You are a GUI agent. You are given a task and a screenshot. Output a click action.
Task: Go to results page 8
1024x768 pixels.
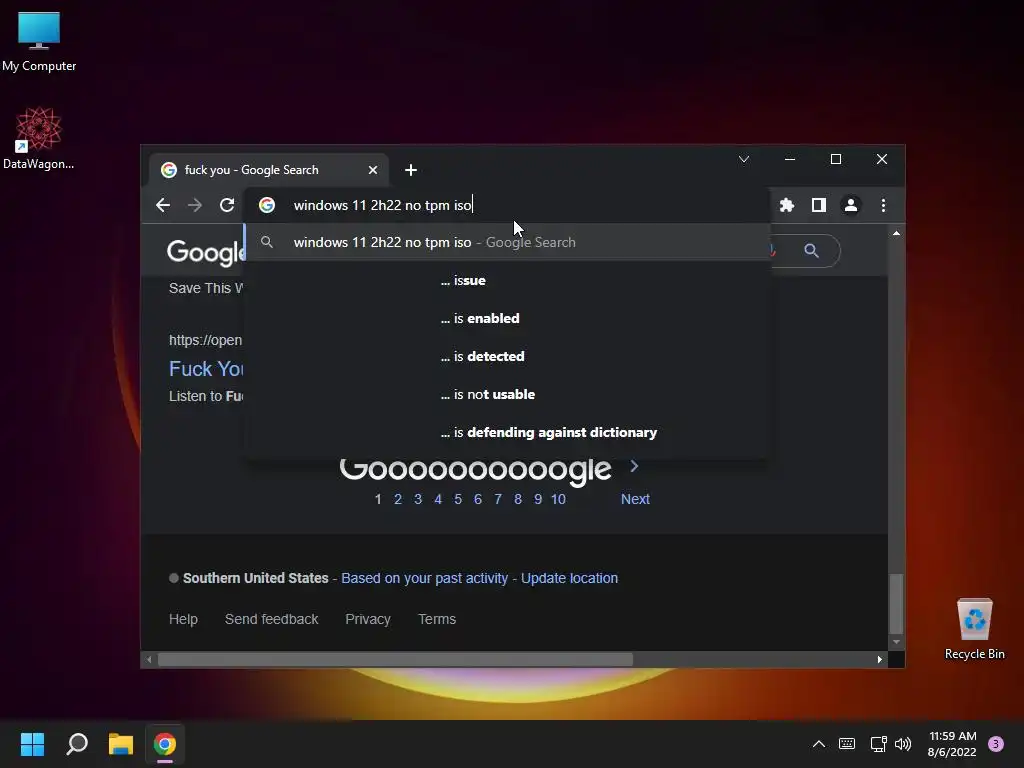pos(518,499)
